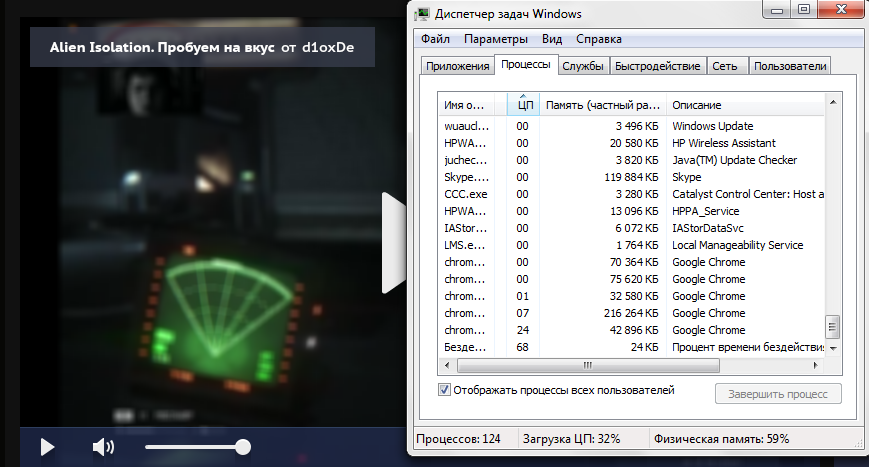The image size is (869, 467).
Task: Select the IAStorDataSvc process row
Action: pos(631,228)
